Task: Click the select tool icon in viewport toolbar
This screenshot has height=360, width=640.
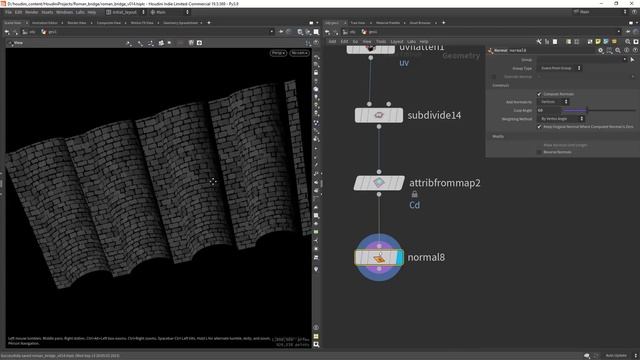Action: (129, 43)
